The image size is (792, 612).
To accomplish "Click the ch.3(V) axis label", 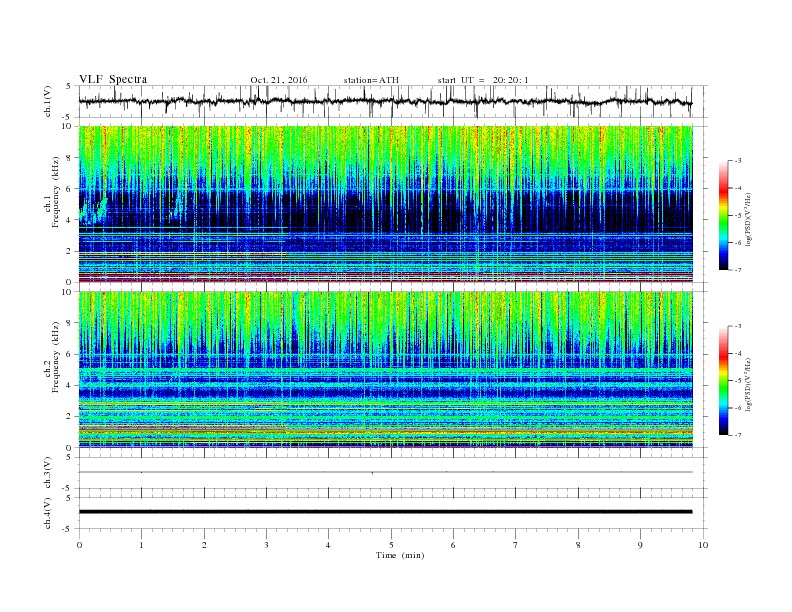I will click(48, 473).
